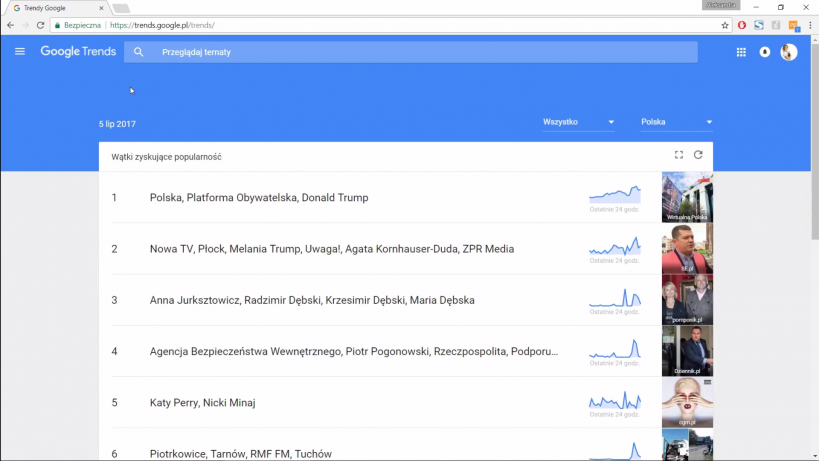Go back in browser history

10,25
